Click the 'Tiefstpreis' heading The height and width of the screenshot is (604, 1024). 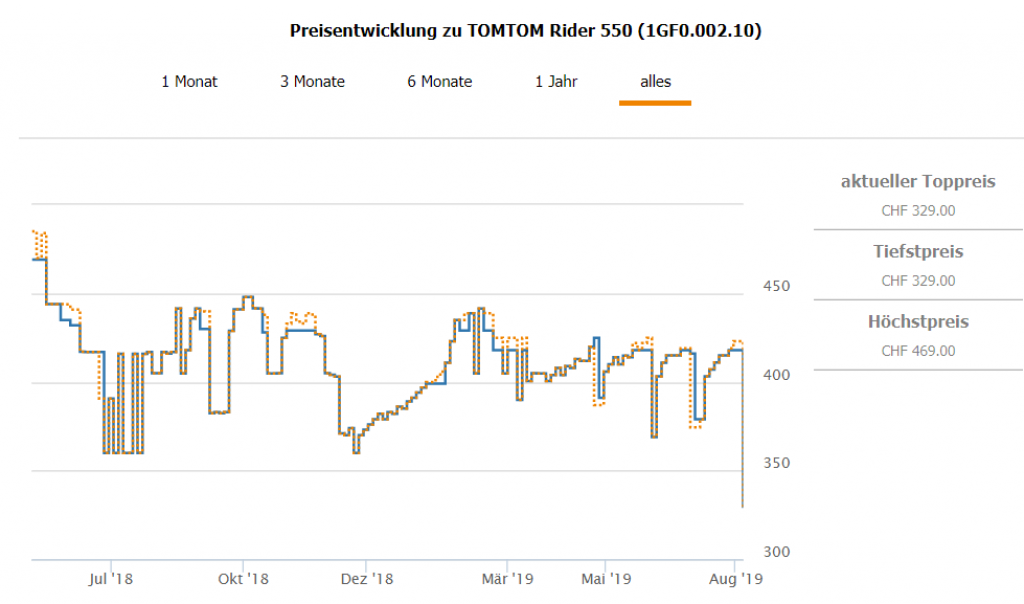click(918, 251)
